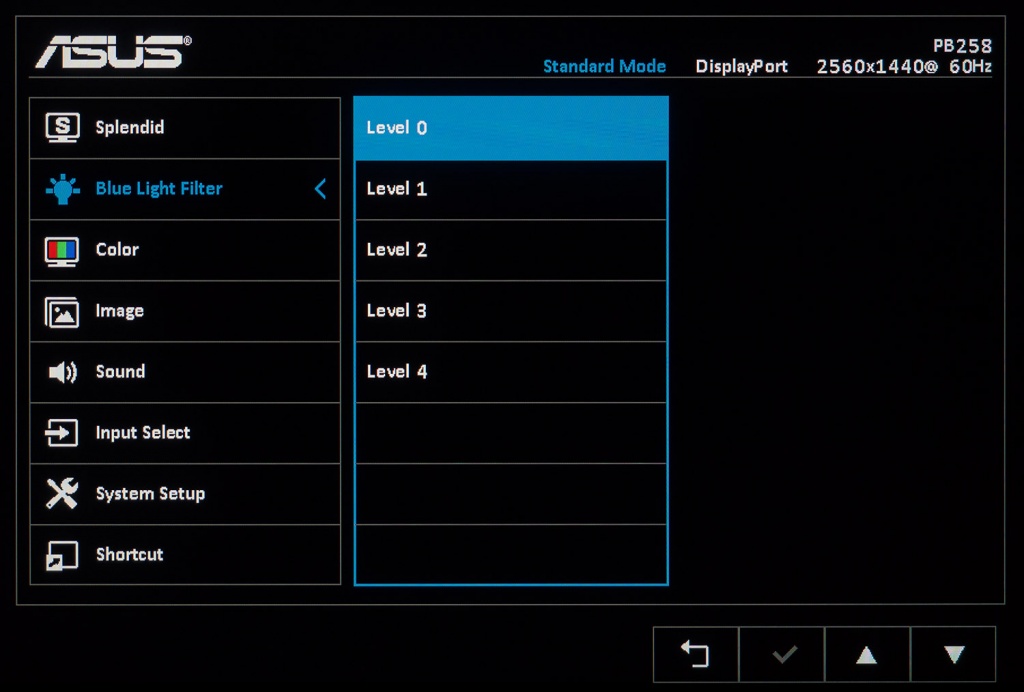Select the Shortcut icon
Image resolution: width=1024 pixels, height=692 pixels.
coord(61,555)
